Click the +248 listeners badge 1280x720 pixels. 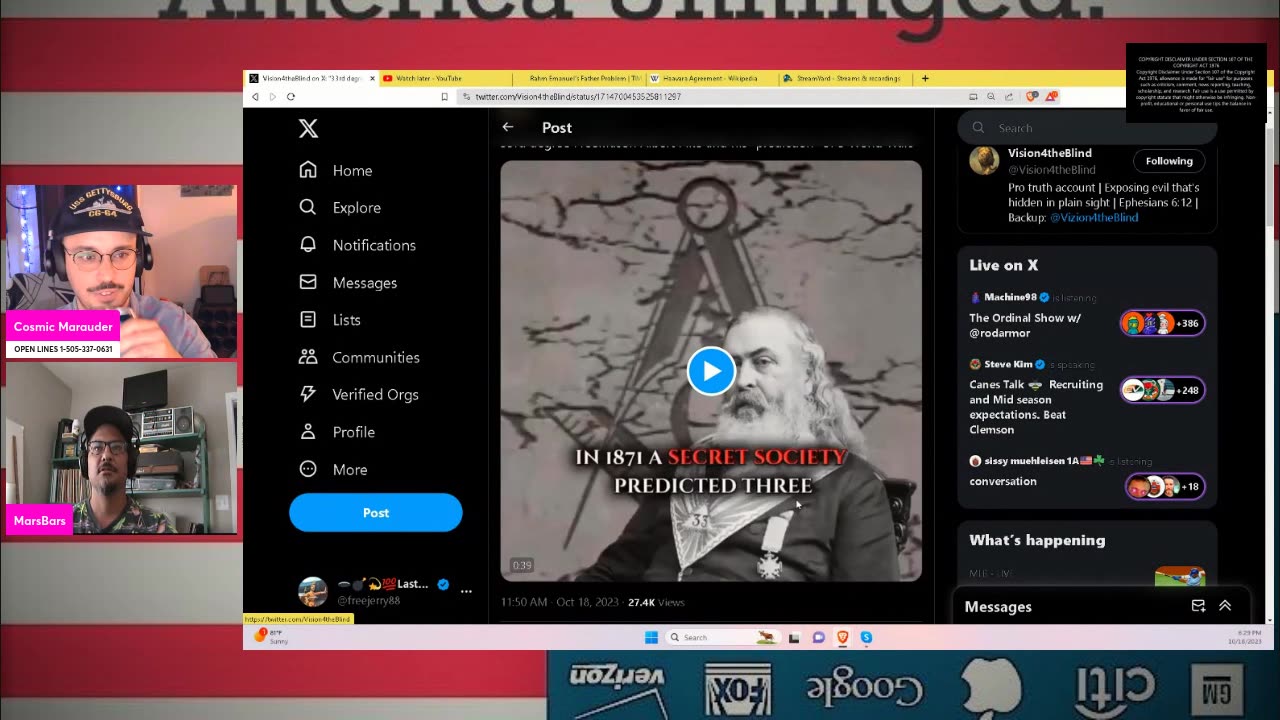[x=1163, y=390]
